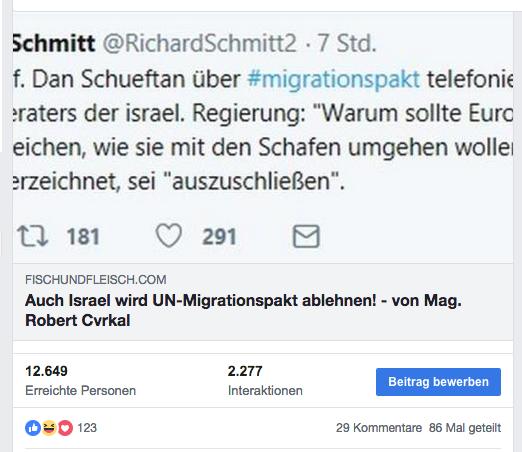Click the 7 Std. timestamp

coord(346,43)
